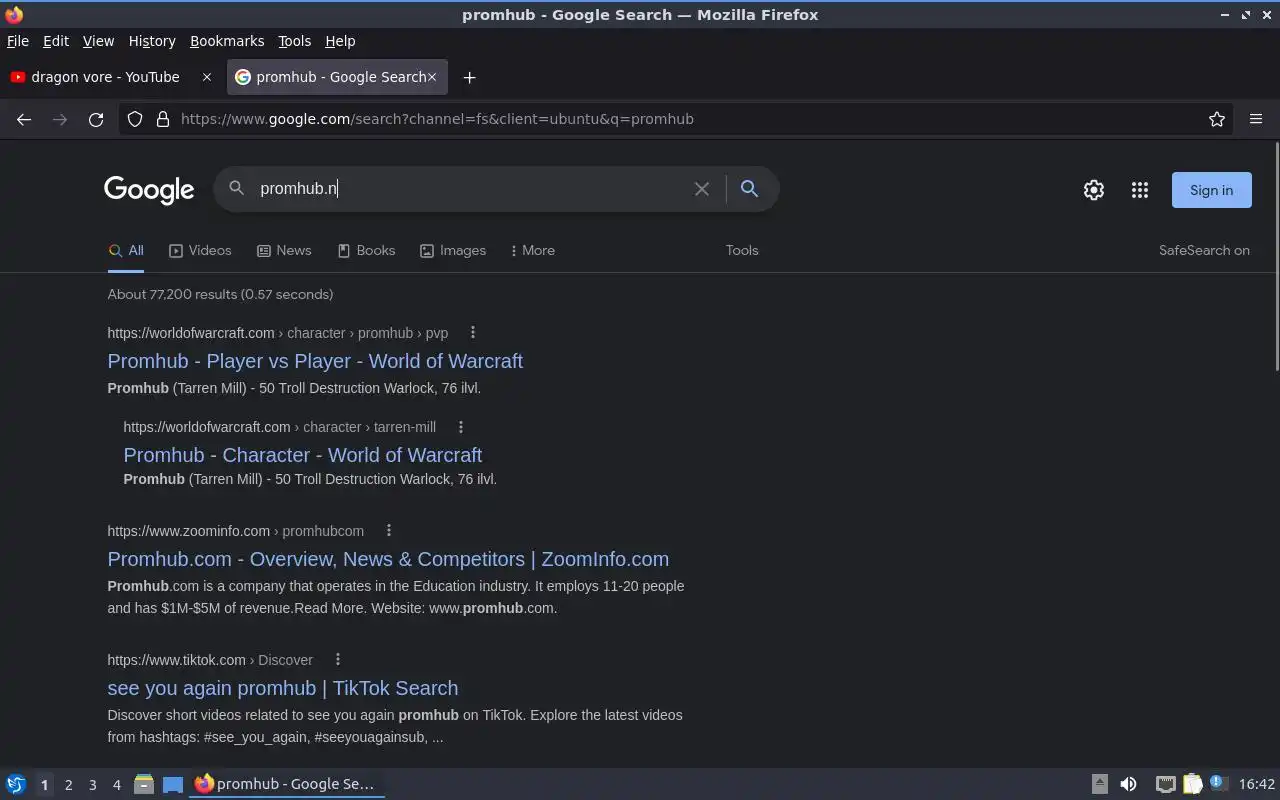Viewport: 1280px width, 800px height.
Task: Show site security padlock info
Action: 163,119
